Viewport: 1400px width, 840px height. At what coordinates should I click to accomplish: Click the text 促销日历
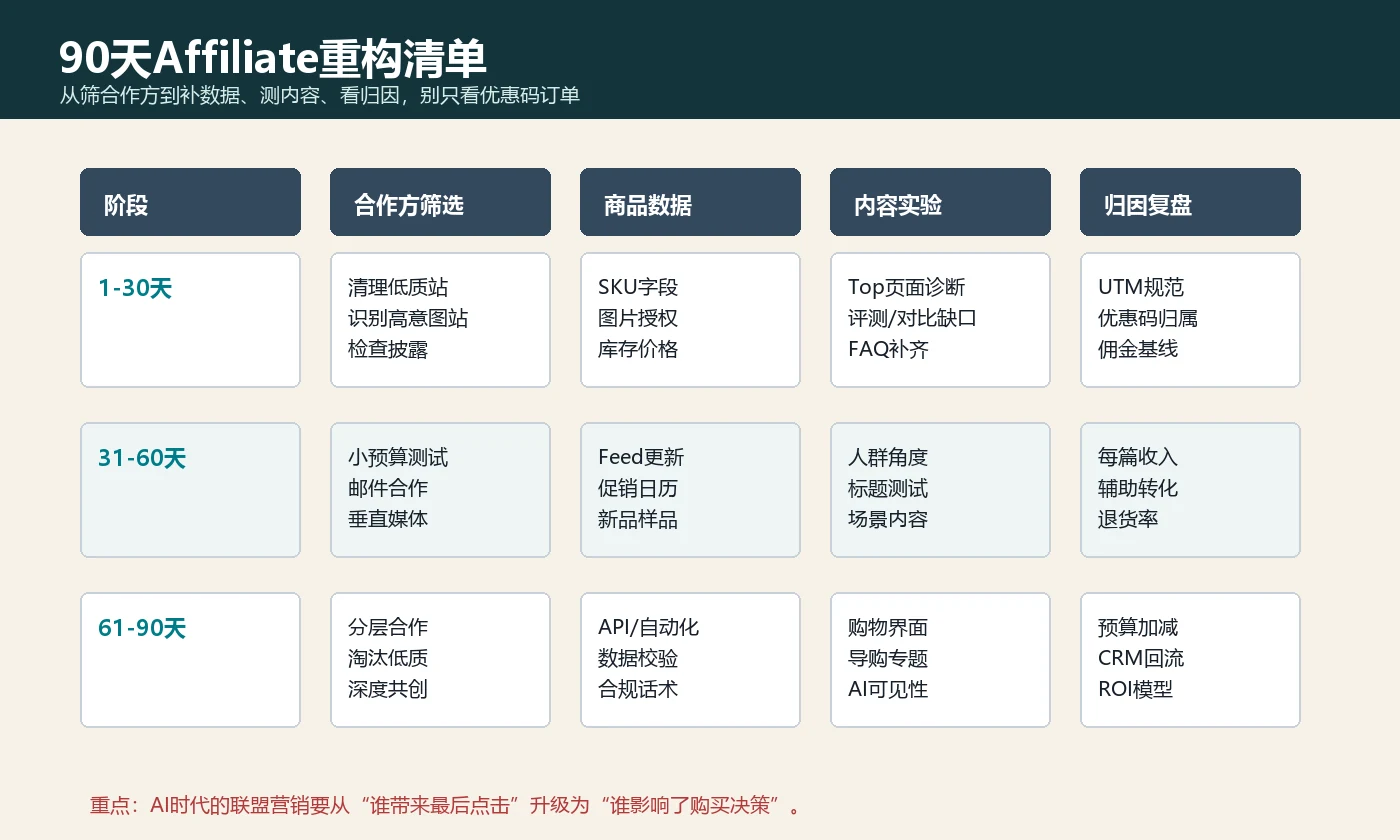pos(638,488)
